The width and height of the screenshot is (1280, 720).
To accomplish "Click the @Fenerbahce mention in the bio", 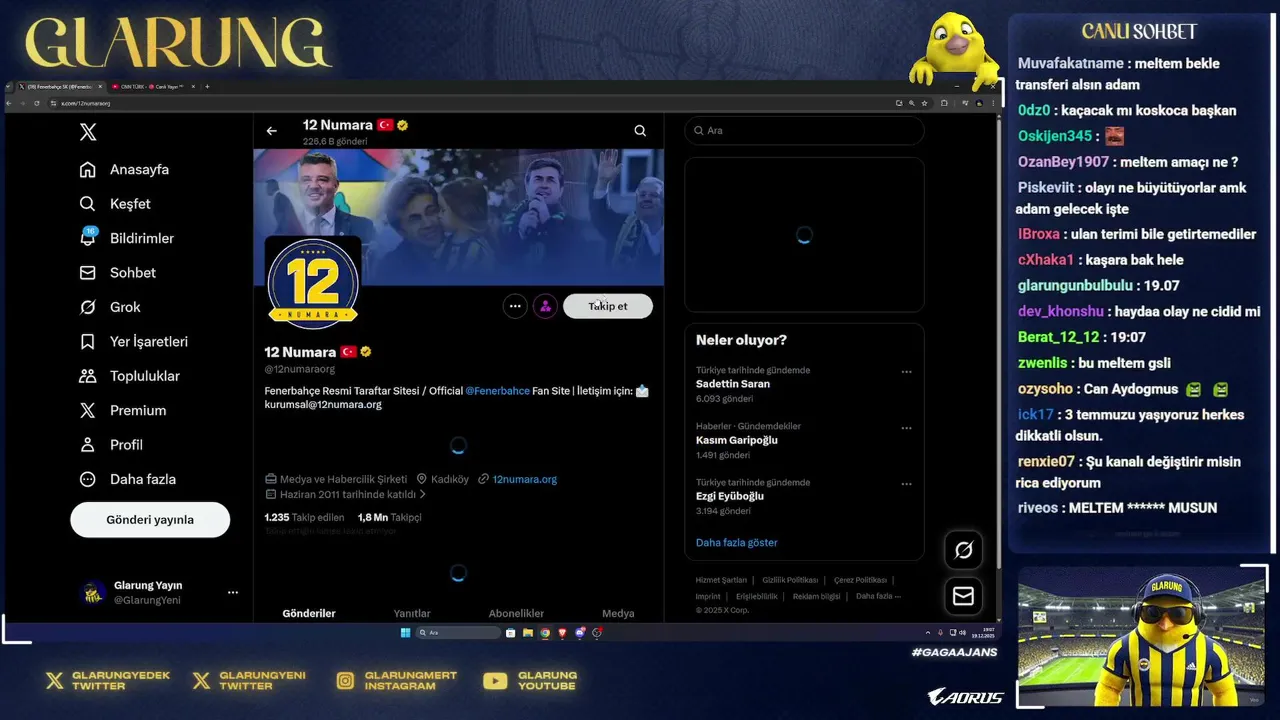I will [x=497, y=391].
